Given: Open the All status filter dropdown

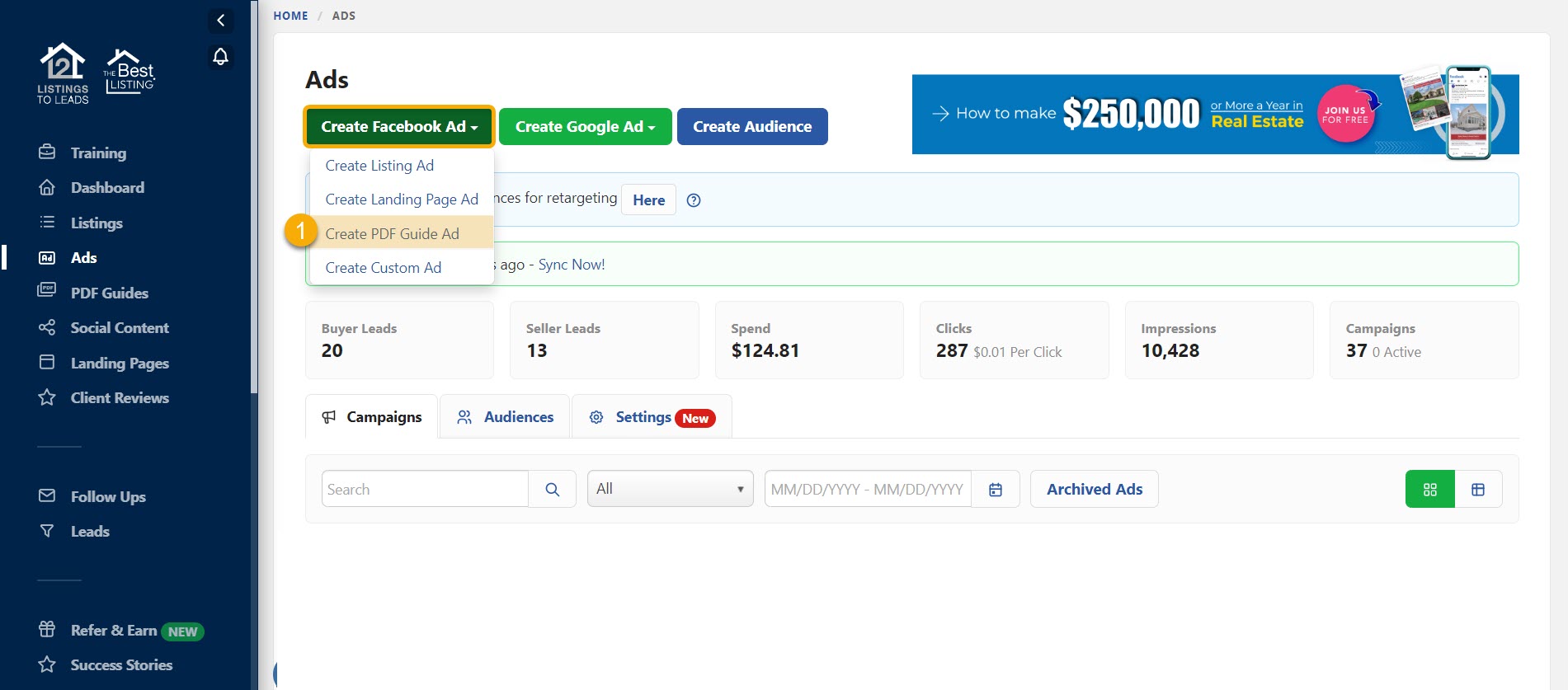Looking at the screenshot, I should click(670, 489).
